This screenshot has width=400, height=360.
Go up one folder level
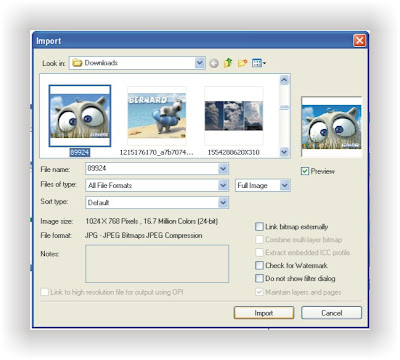(x=228, y=63)
